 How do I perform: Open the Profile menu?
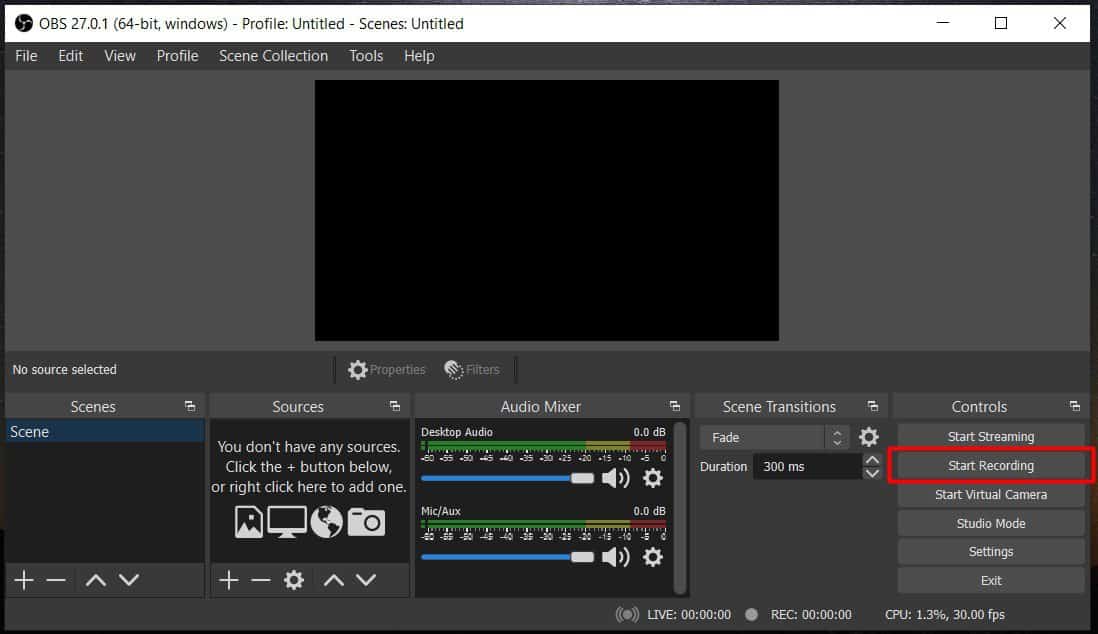177,56
